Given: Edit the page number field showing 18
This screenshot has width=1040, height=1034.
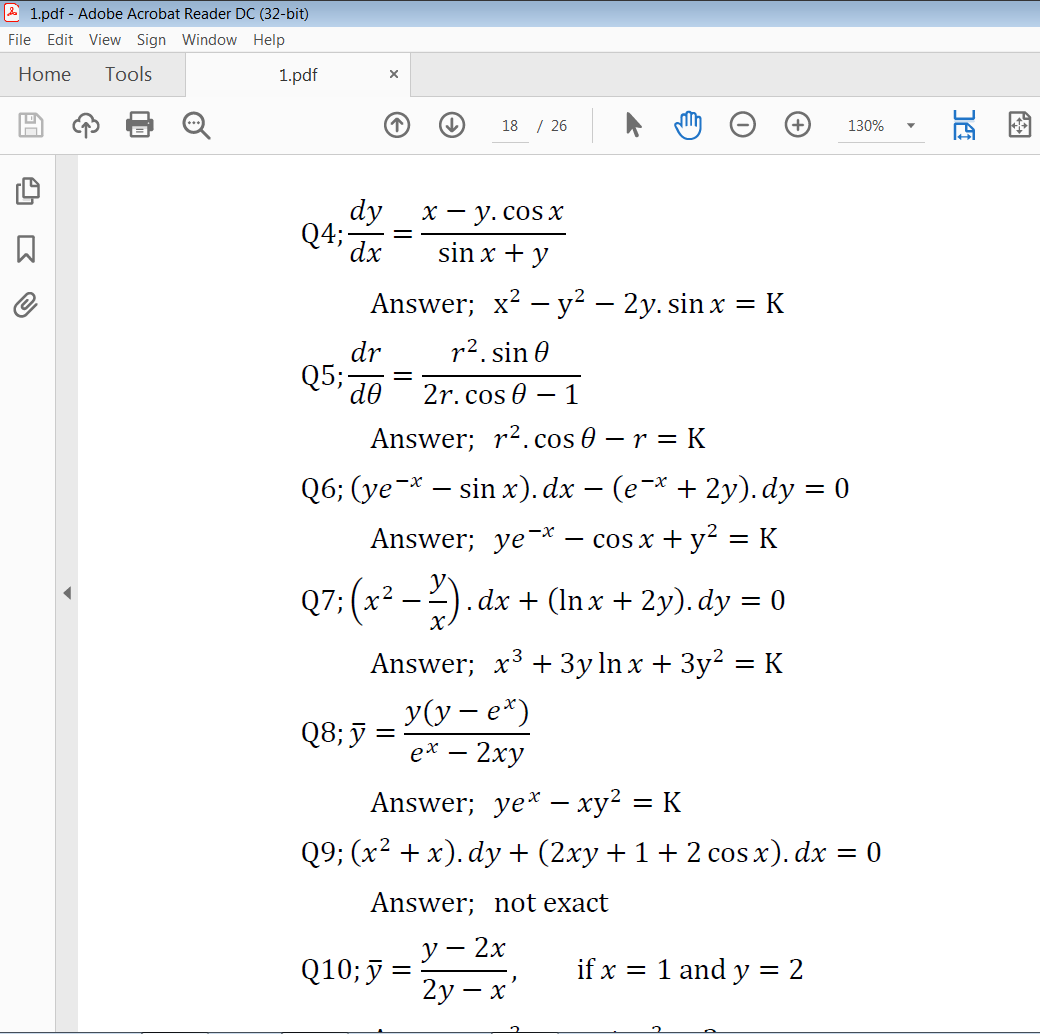Looking at the screenshot, I should tap(510, 125).
